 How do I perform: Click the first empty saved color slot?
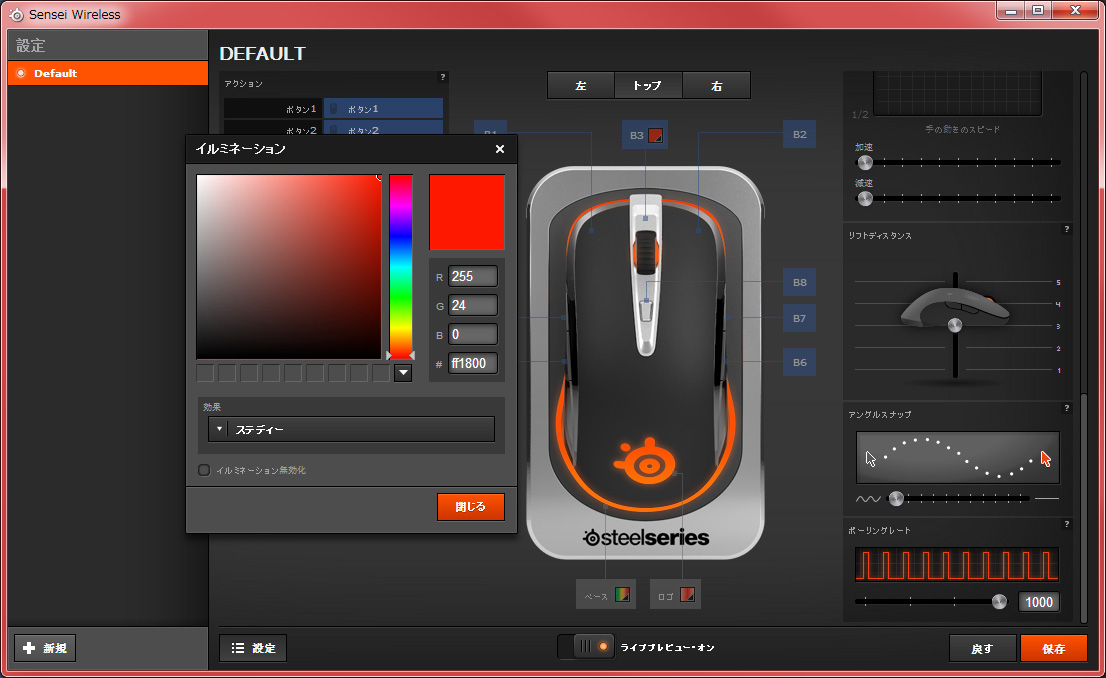[x=205, y=373]
